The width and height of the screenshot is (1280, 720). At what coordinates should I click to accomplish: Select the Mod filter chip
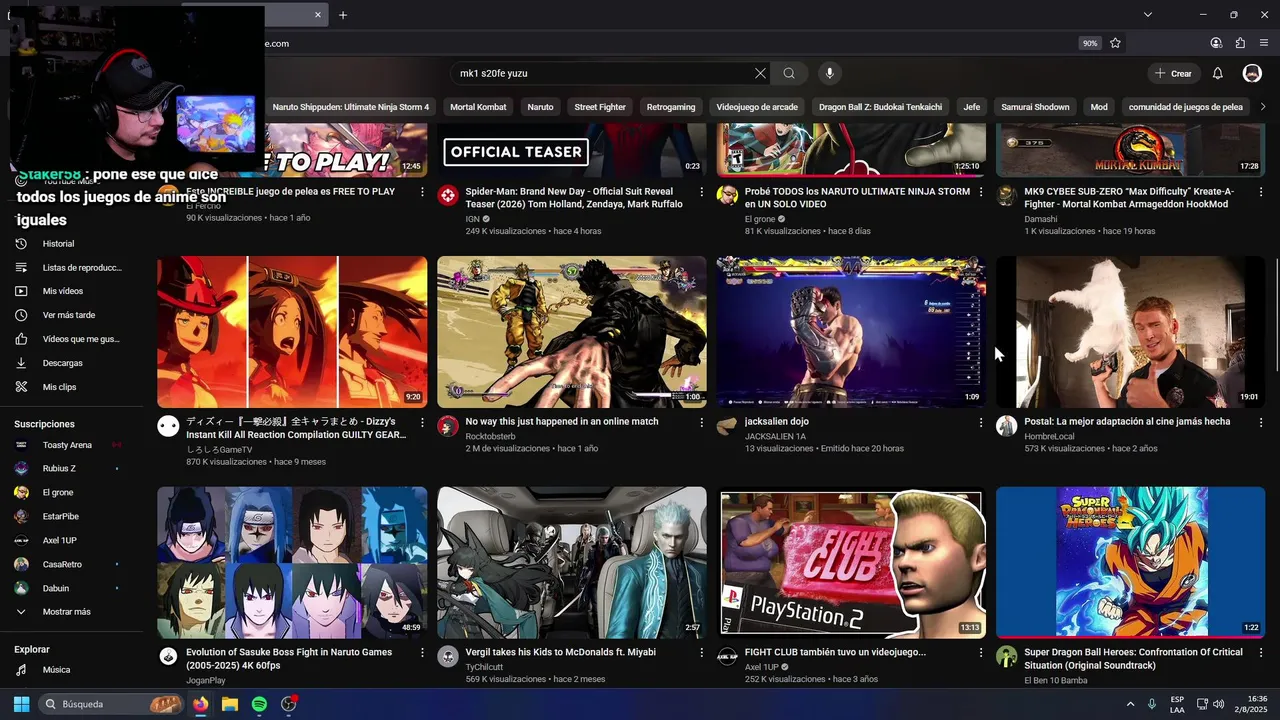coord(1099,107)
